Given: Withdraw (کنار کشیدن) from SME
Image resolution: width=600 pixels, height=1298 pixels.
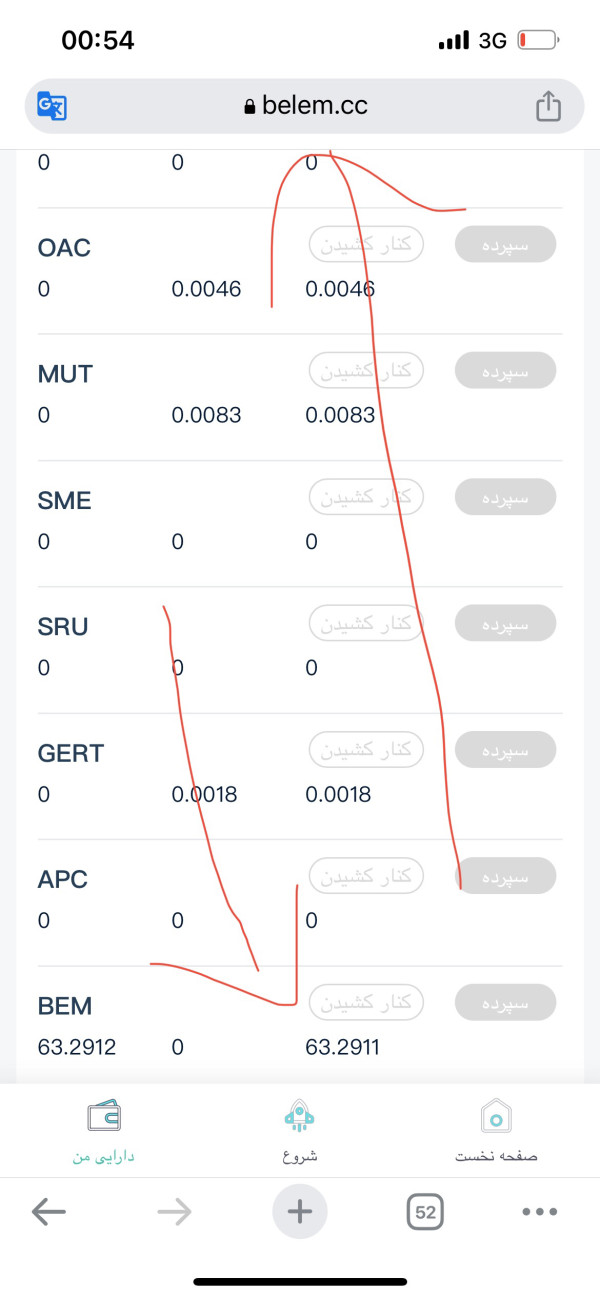Looking at the screenshot, I should pyautogui.click(x=366, y=497).
